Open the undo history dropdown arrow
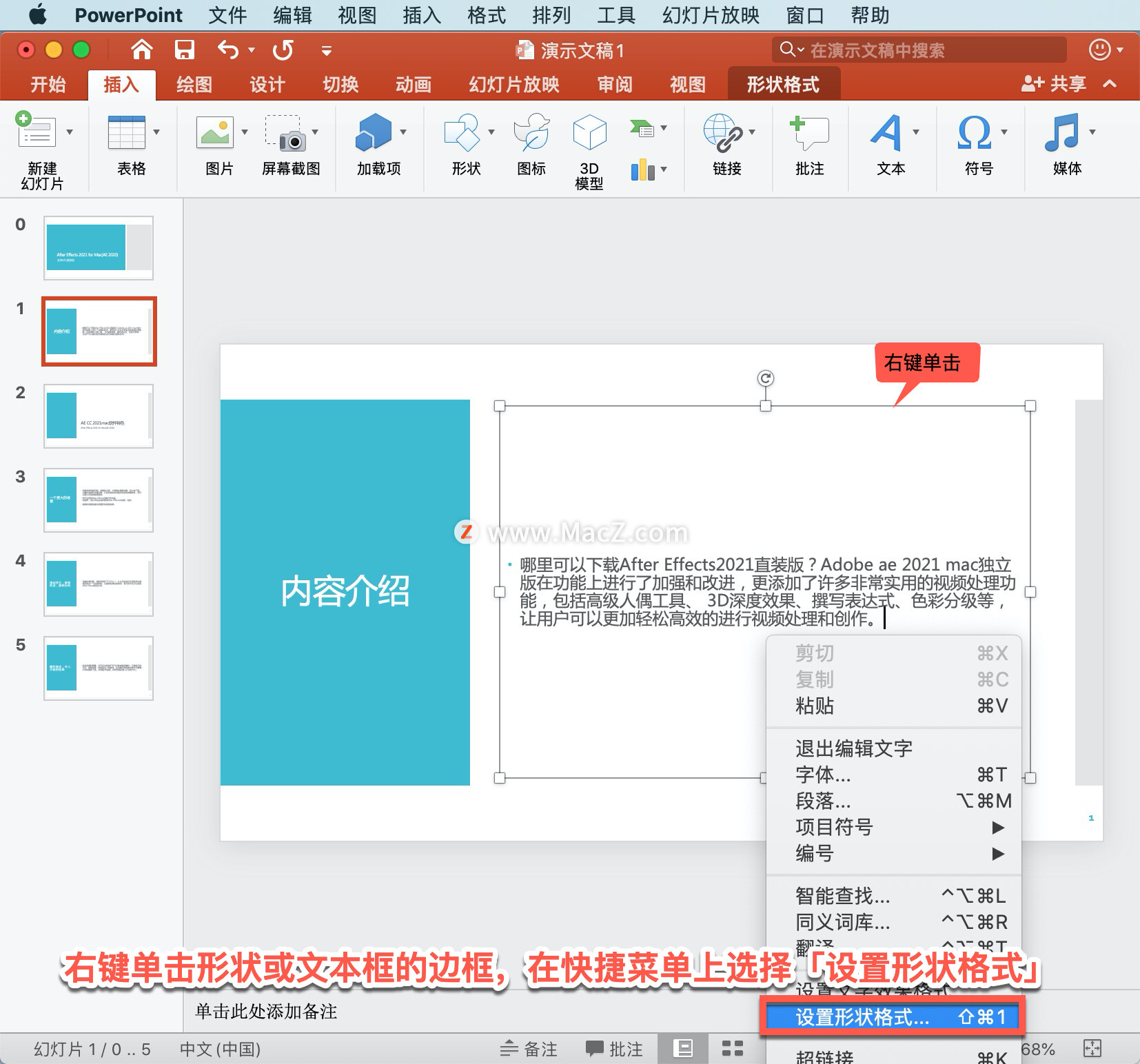This screenshot has height=1064, width=1140. point(252,50)
